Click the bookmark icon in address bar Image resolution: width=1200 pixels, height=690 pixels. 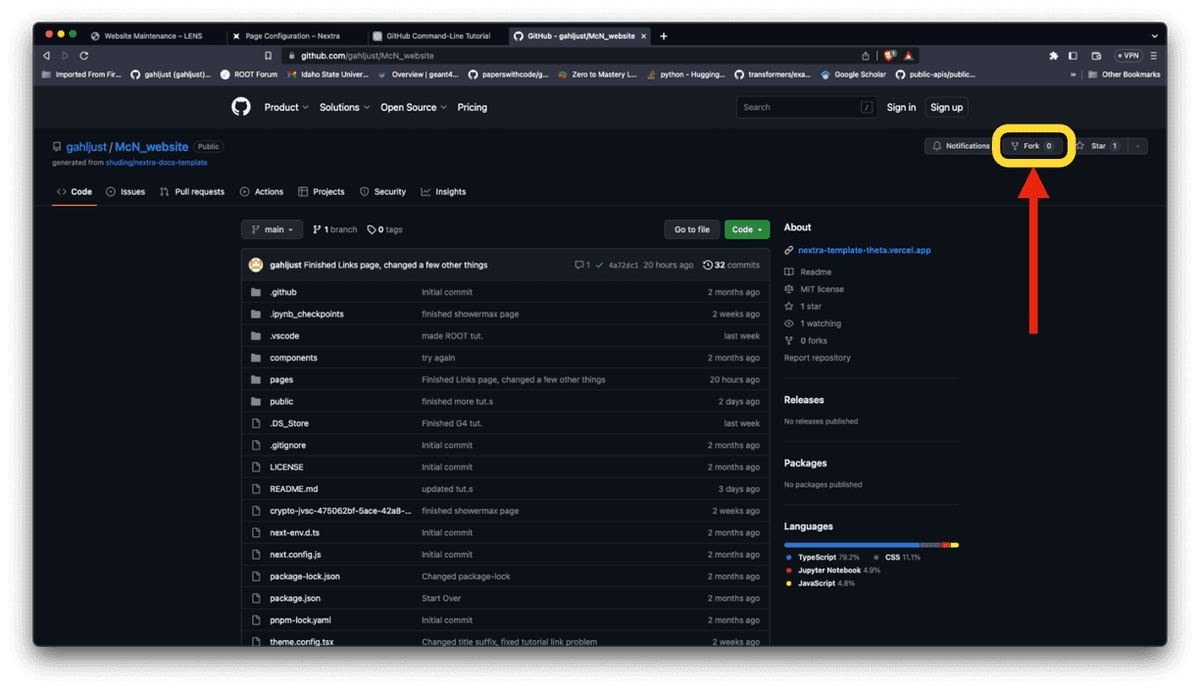pos(268,56)
